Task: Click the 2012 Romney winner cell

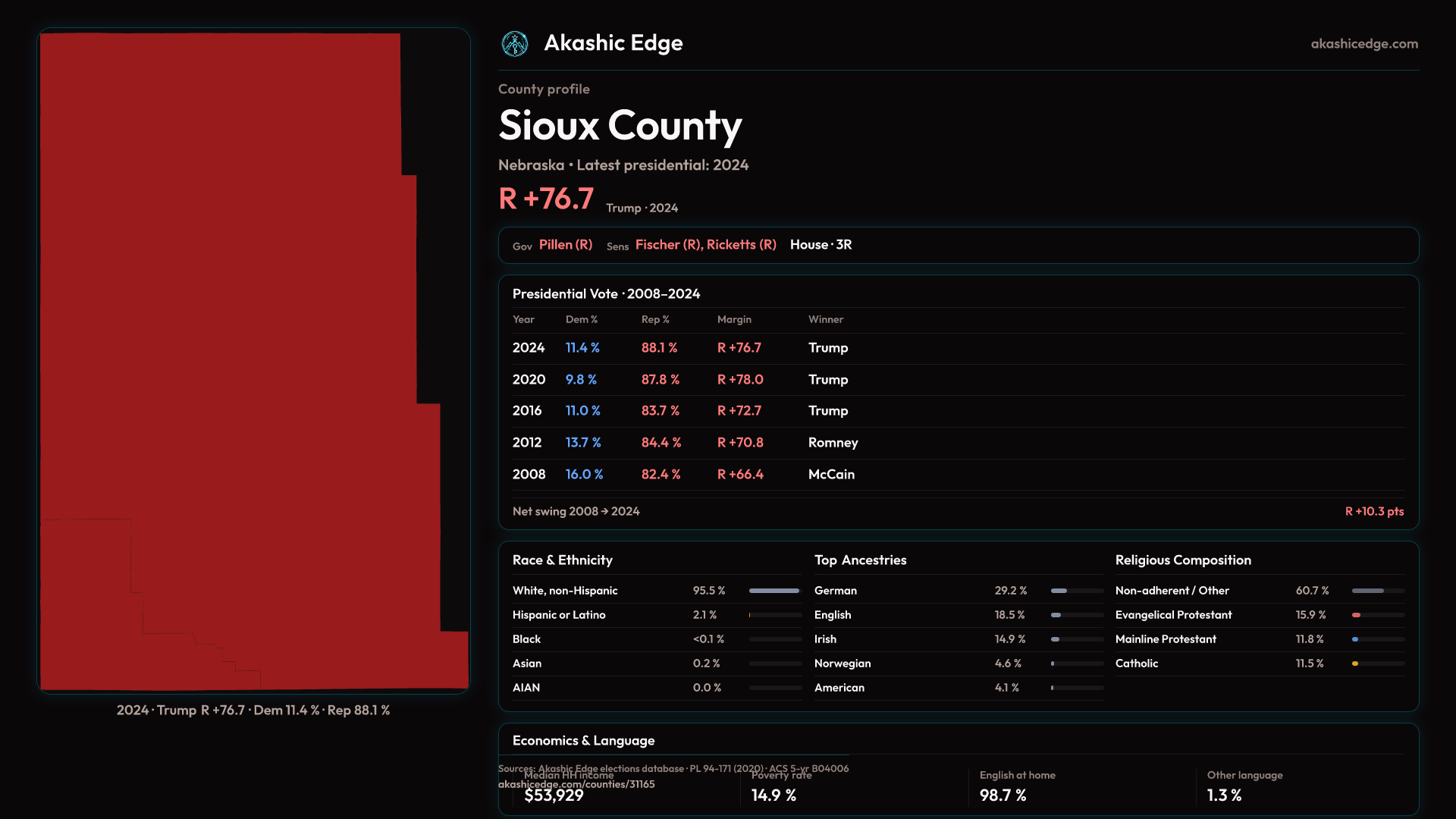Action: [833, 443]
